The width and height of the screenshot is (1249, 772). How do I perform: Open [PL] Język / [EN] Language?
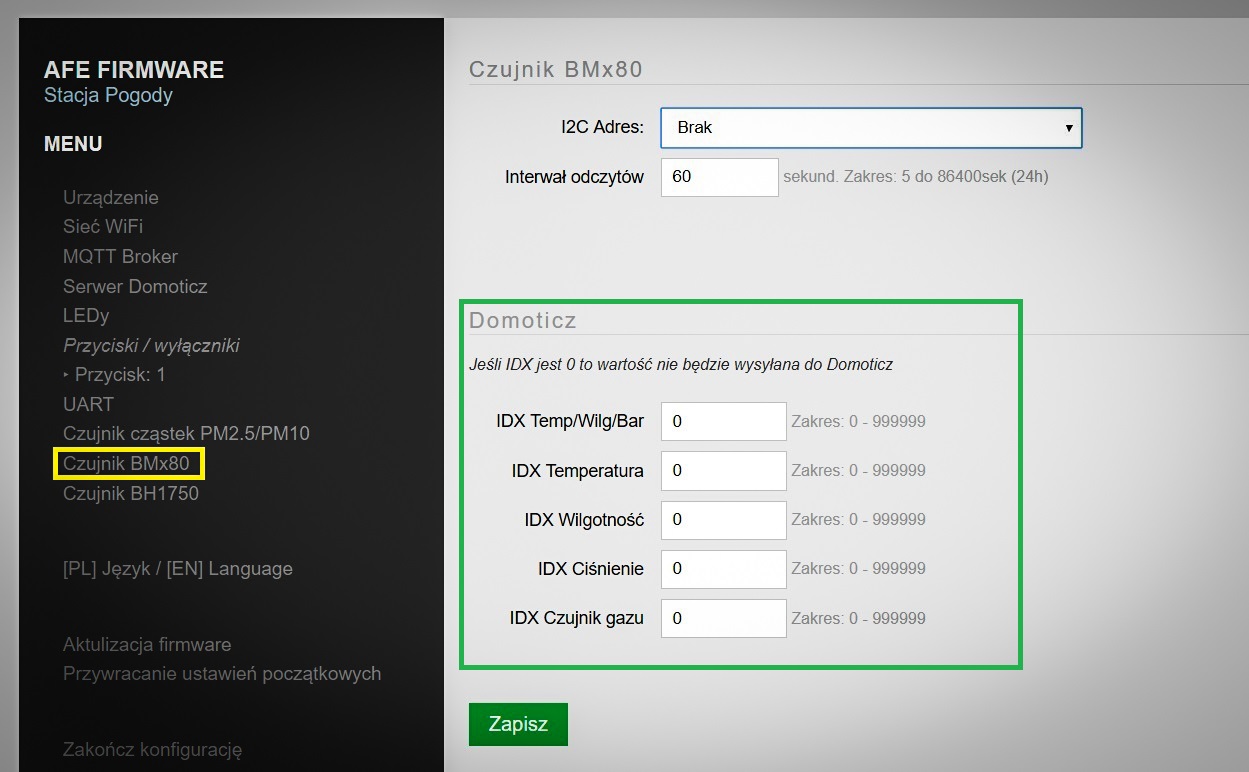coord(178,569)
